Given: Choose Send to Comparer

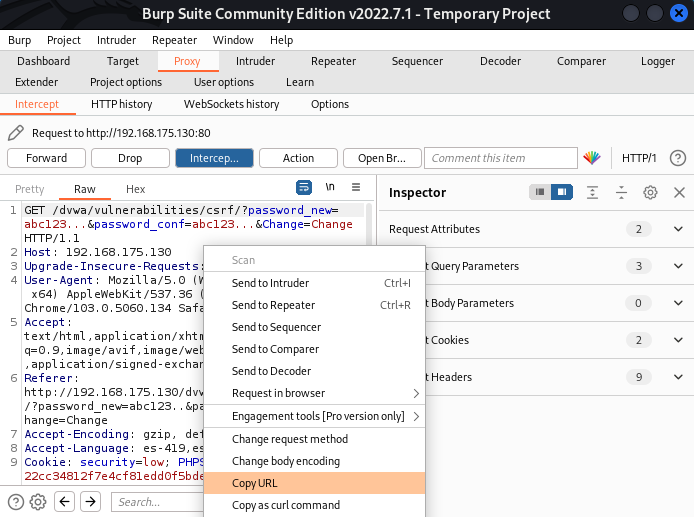Looking at the screenshot, I should [314, 349].
